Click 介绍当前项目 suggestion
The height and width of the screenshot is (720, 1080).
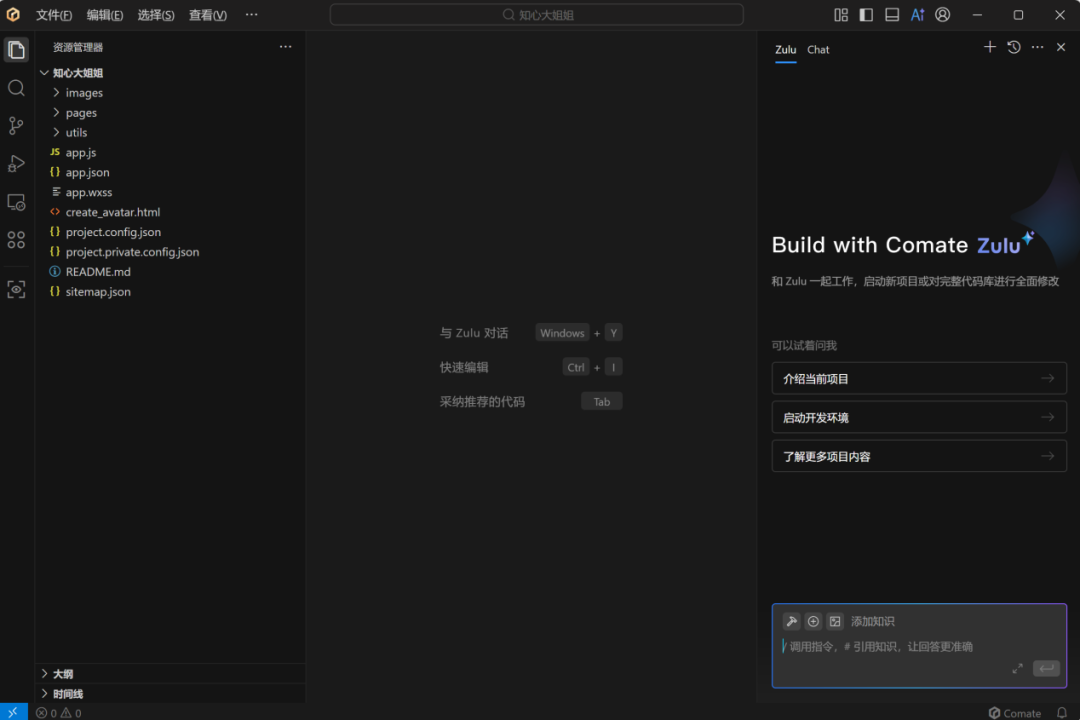(919, 378)
